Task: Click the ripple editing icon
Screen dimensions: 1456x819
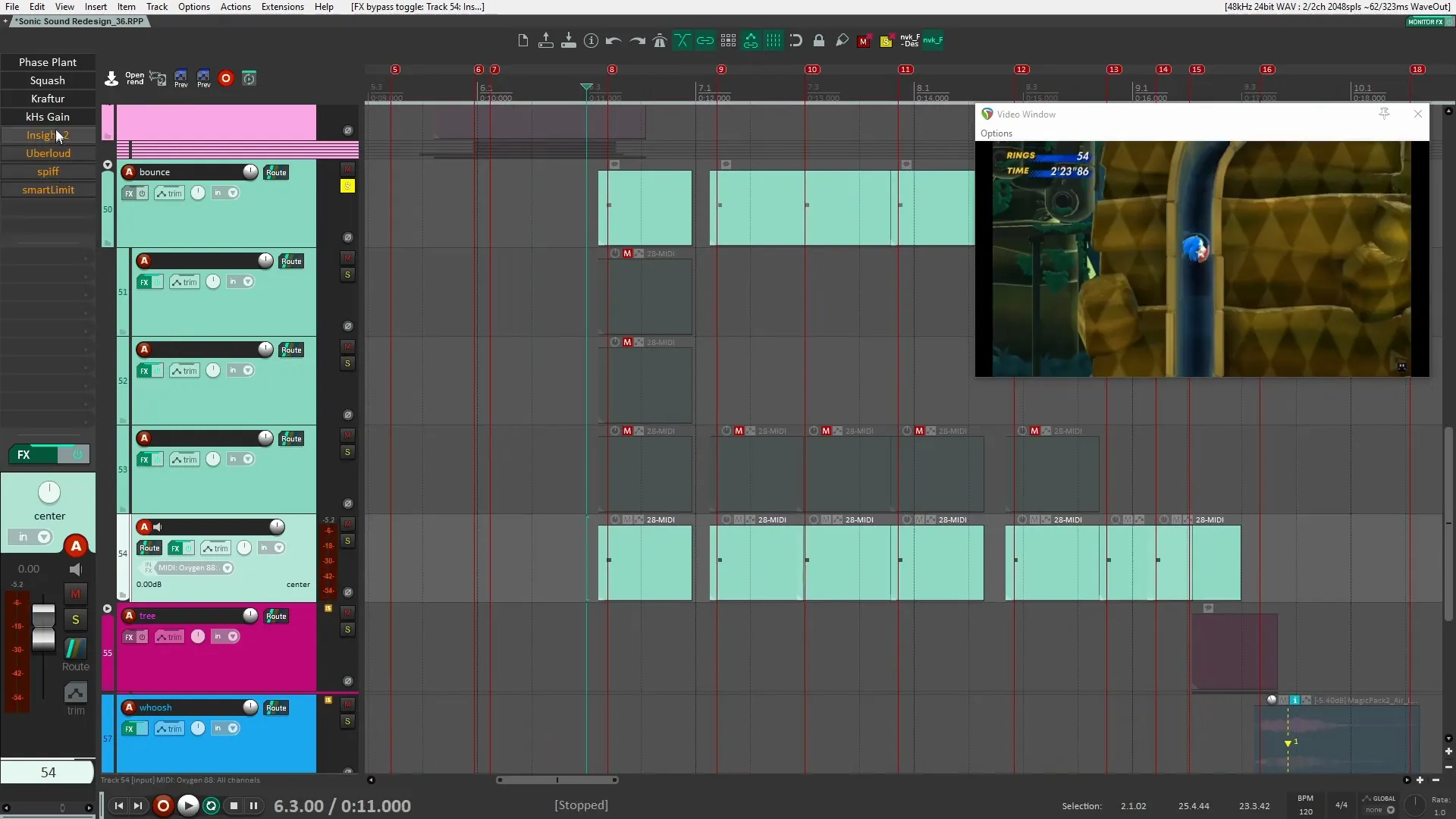Action: coord(796,41)
